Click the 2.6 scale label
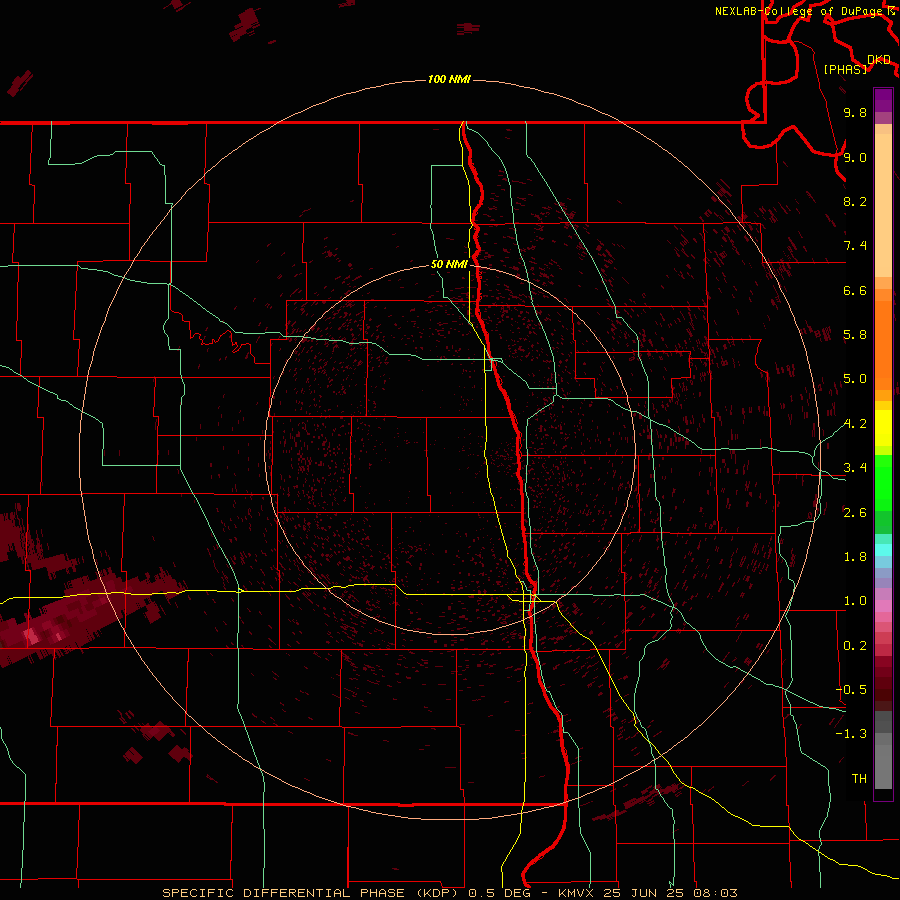The height and width of the screenshot is (900, 900). click(855, 513)
